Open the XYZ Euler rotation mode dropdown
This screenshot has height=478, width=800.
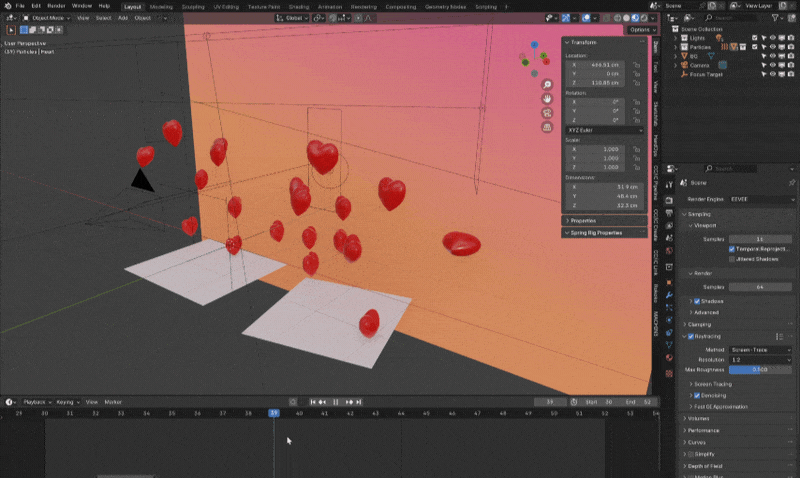[x=605, y=130]
